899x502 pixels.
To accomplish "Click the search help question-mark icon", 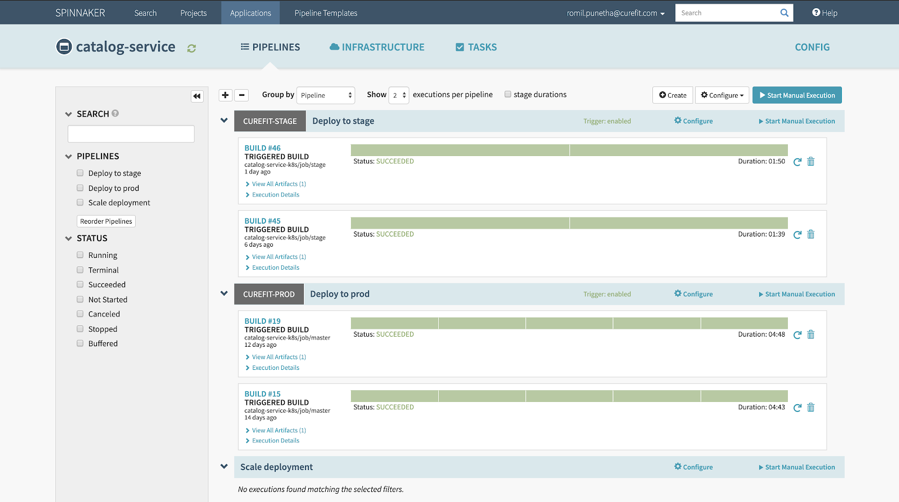I will tap(115, 113).
